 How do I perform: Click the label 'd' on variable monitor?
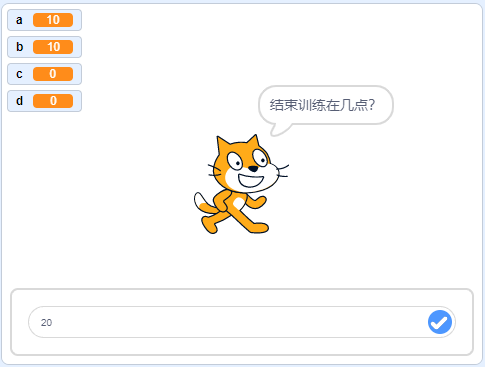tap(19, 101)
